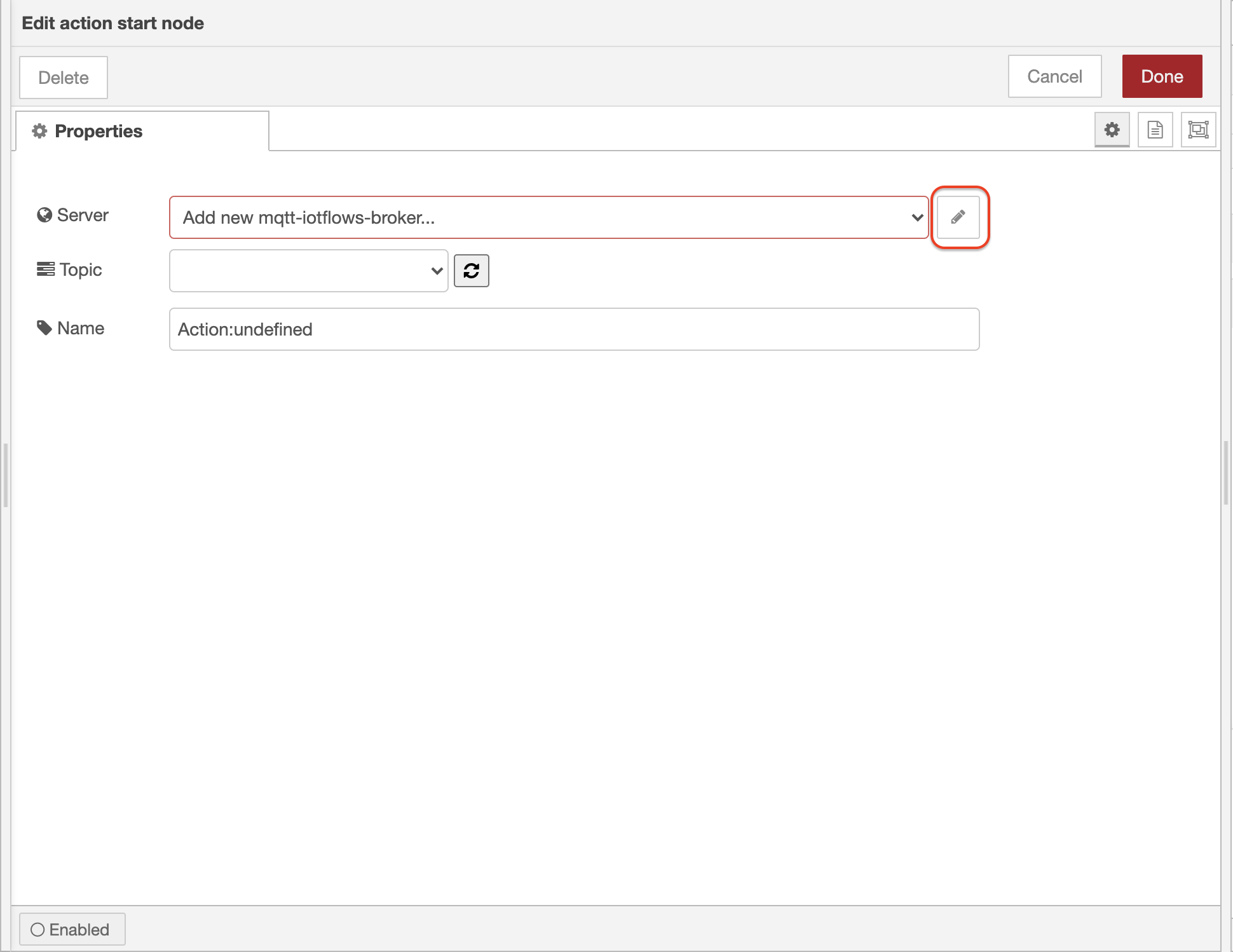Click the right panel resize handle
Image resolution: width=1233 pixels, height=952 pixels.
pos(1225,472)
